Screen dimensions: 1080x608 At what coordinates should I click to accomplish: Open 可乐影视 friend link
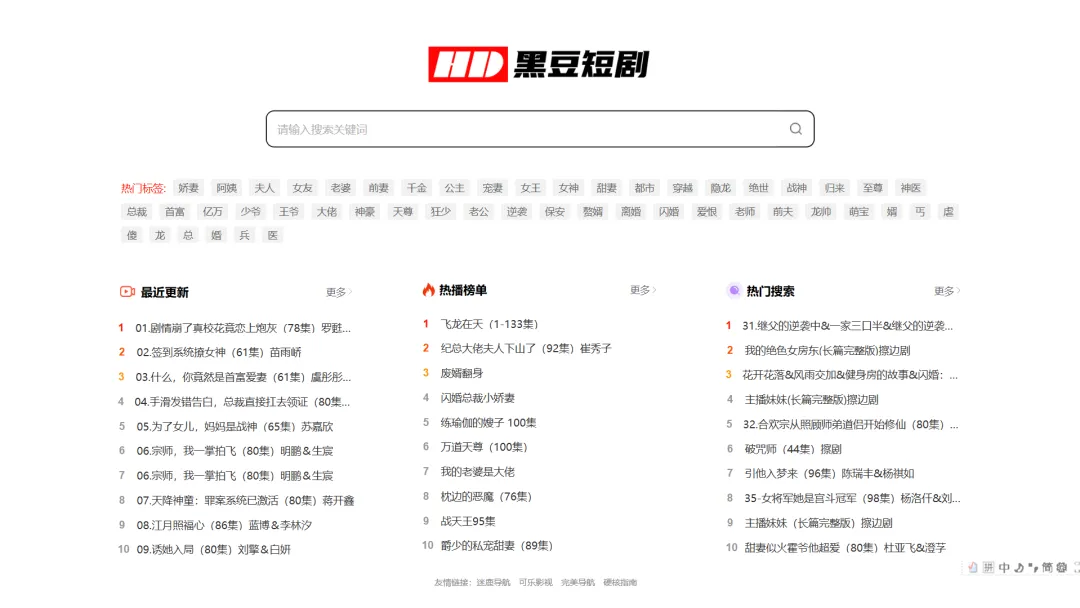535,583
